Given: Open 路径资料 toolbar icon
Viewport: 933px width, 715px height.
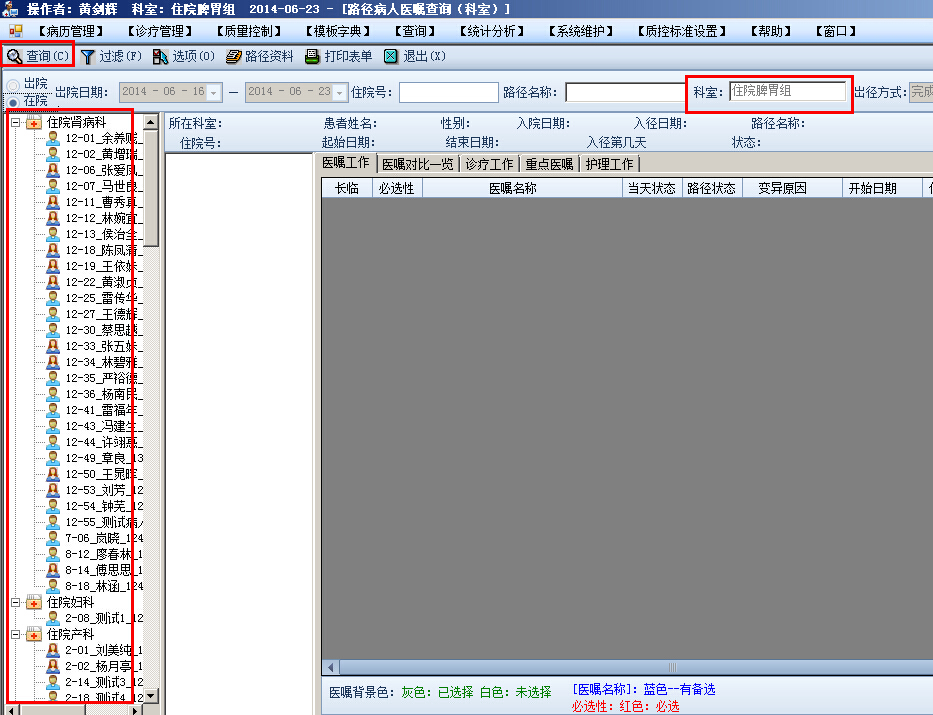Looking at the screenshot, I should 233,57.
